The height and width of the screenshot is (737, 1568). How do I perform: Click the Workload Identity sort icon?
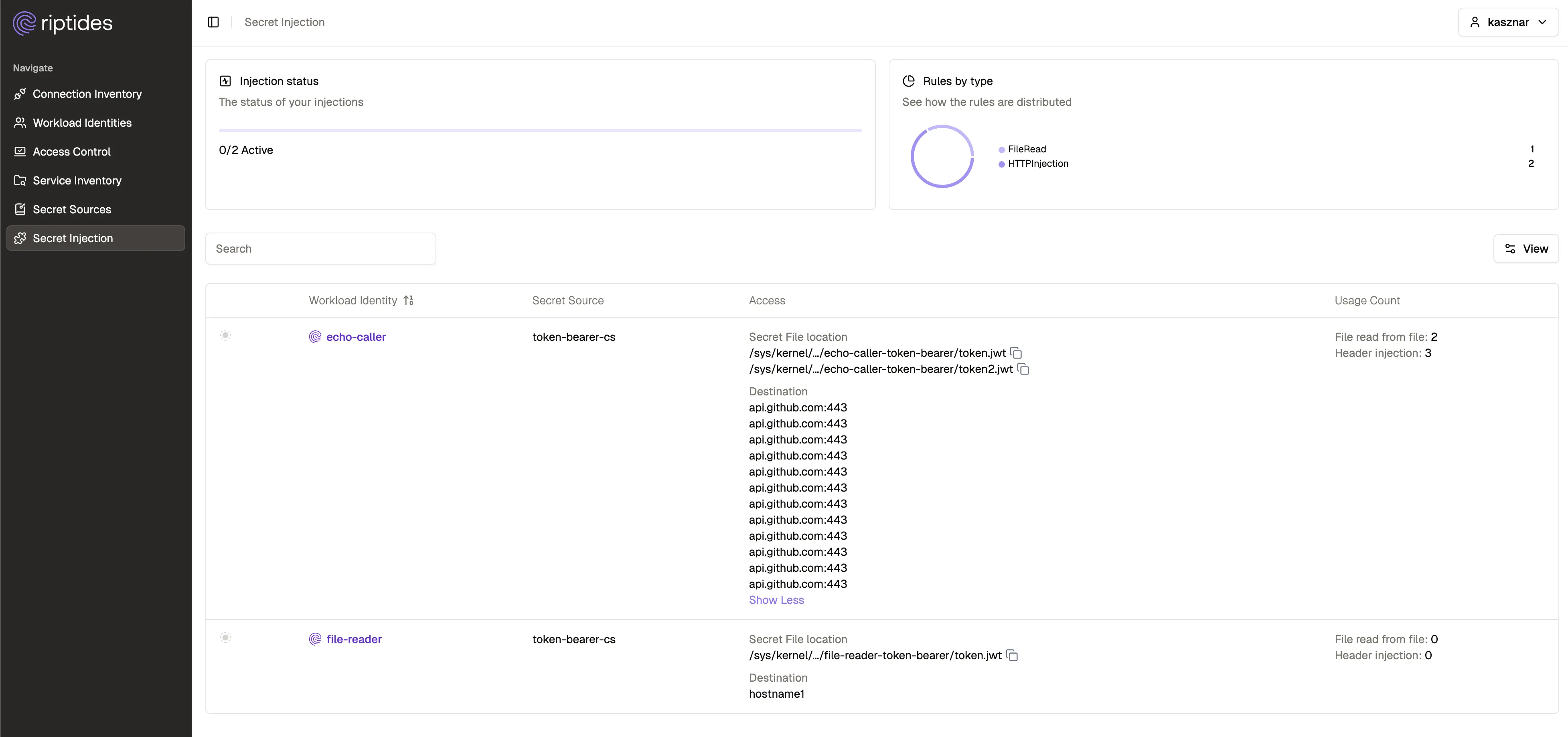(x=408, y=301)
